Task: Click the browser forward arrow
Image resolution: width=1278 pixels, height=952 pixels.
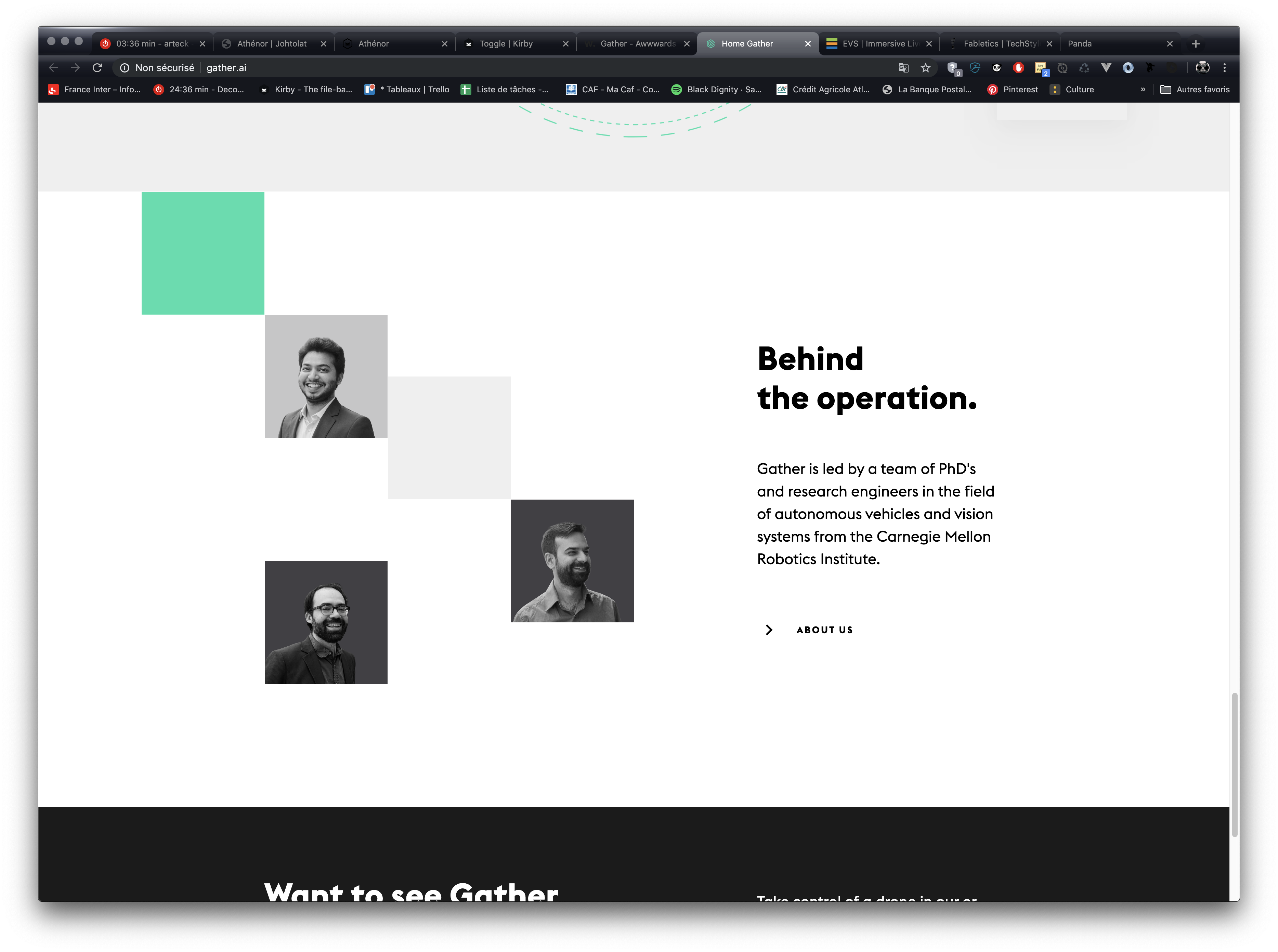Action: tap(76, 68)
